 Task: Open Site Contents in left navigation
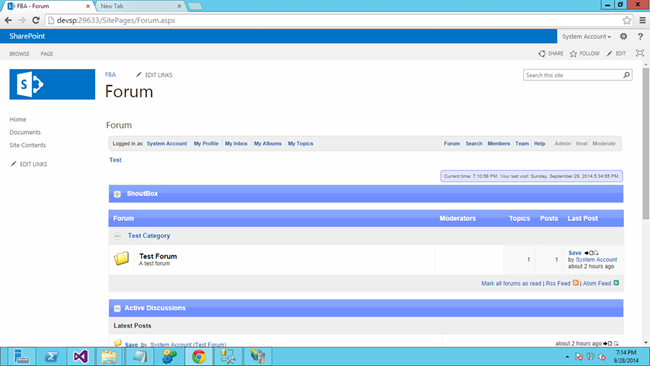point(28,145)
